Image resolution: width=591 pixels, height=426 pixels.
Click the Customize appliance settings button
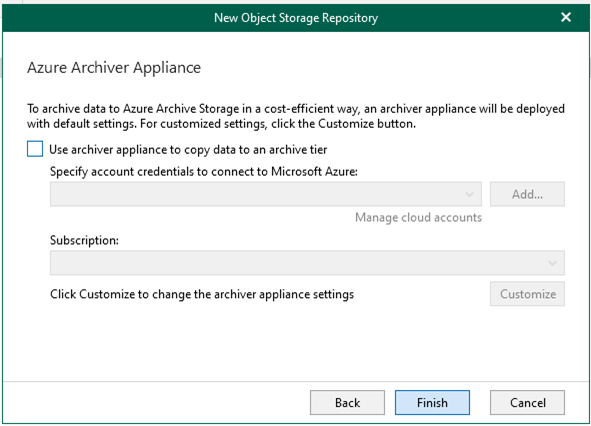pos(527,294)
